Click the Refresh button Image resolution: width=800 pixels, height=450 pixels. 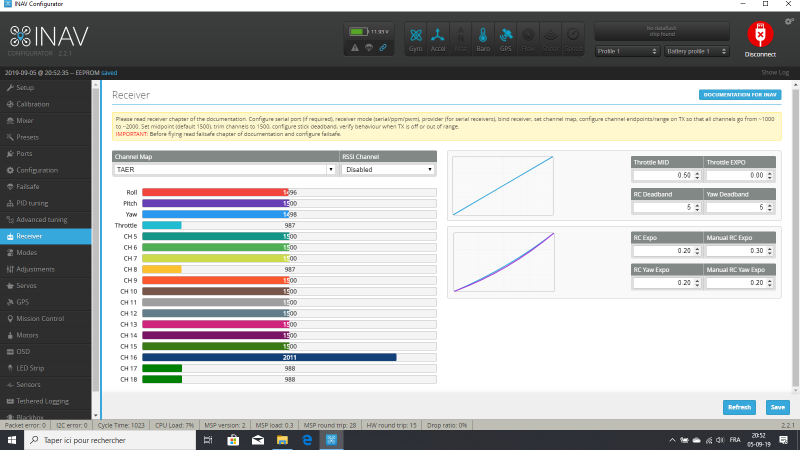(x=739, y=407)
